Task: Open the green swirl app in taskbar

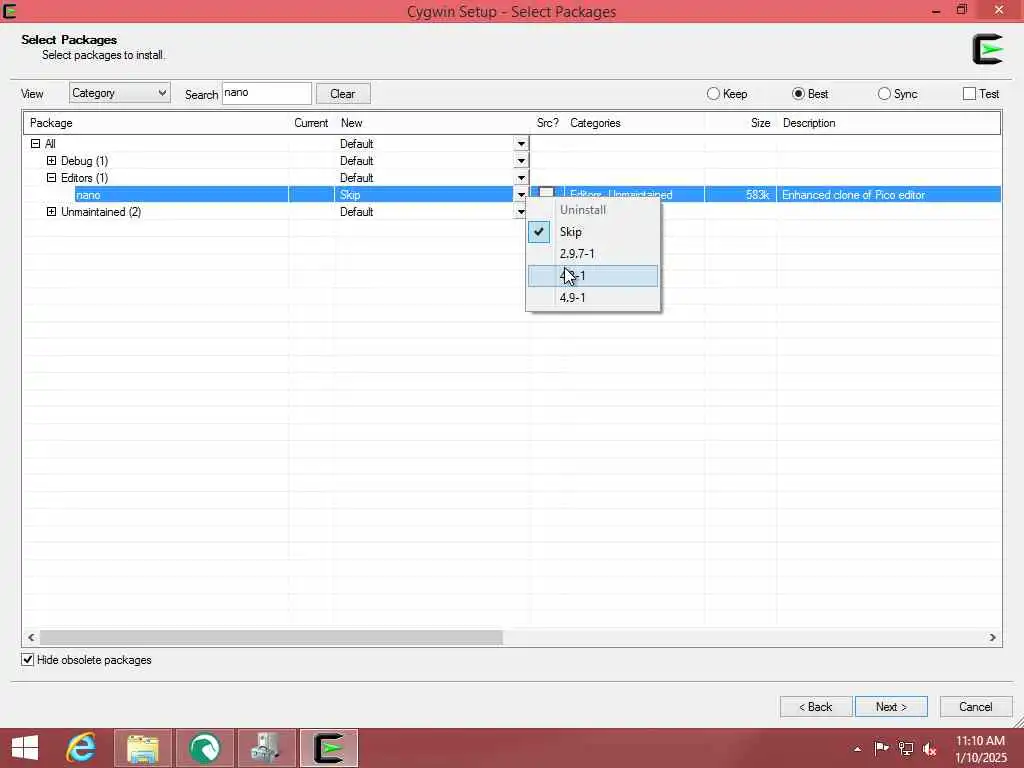Action: point(204,748)
